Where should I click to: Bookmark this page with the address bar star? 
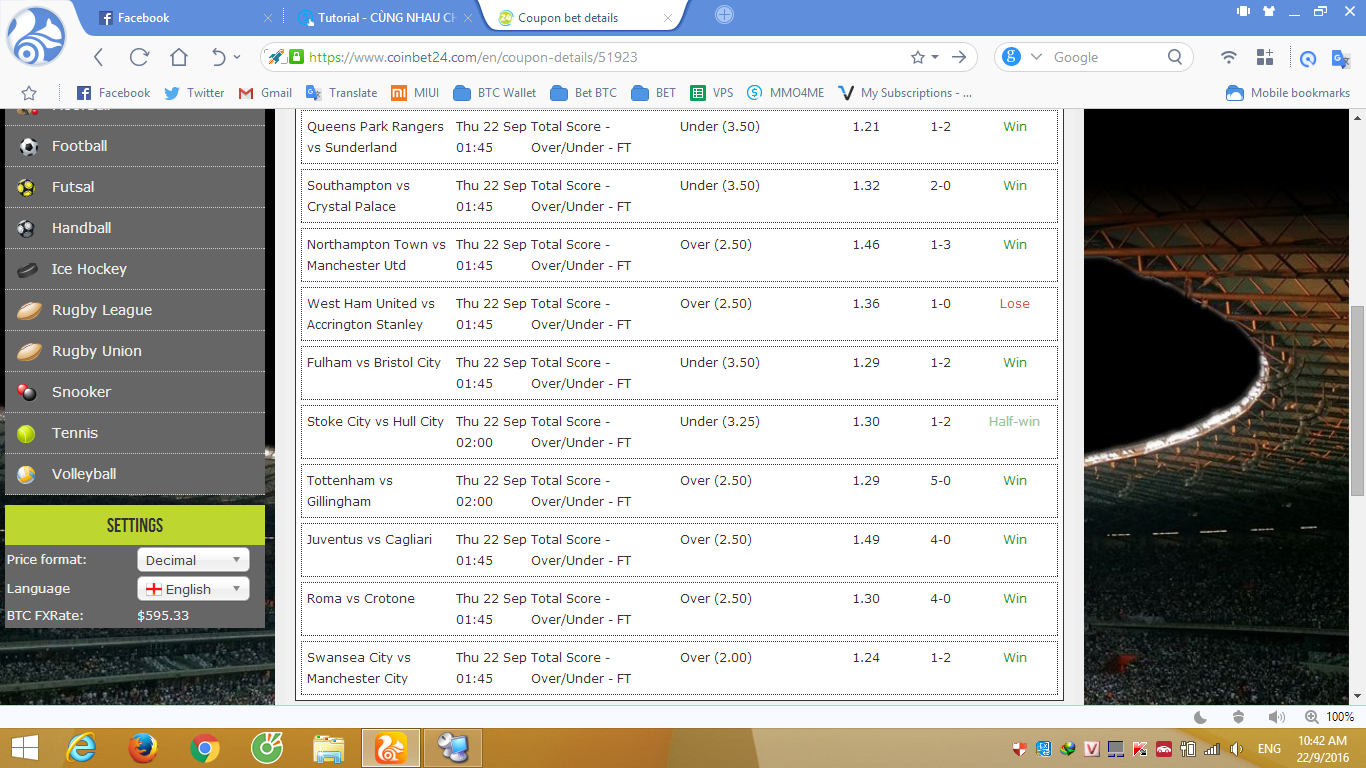coord(918,57)
